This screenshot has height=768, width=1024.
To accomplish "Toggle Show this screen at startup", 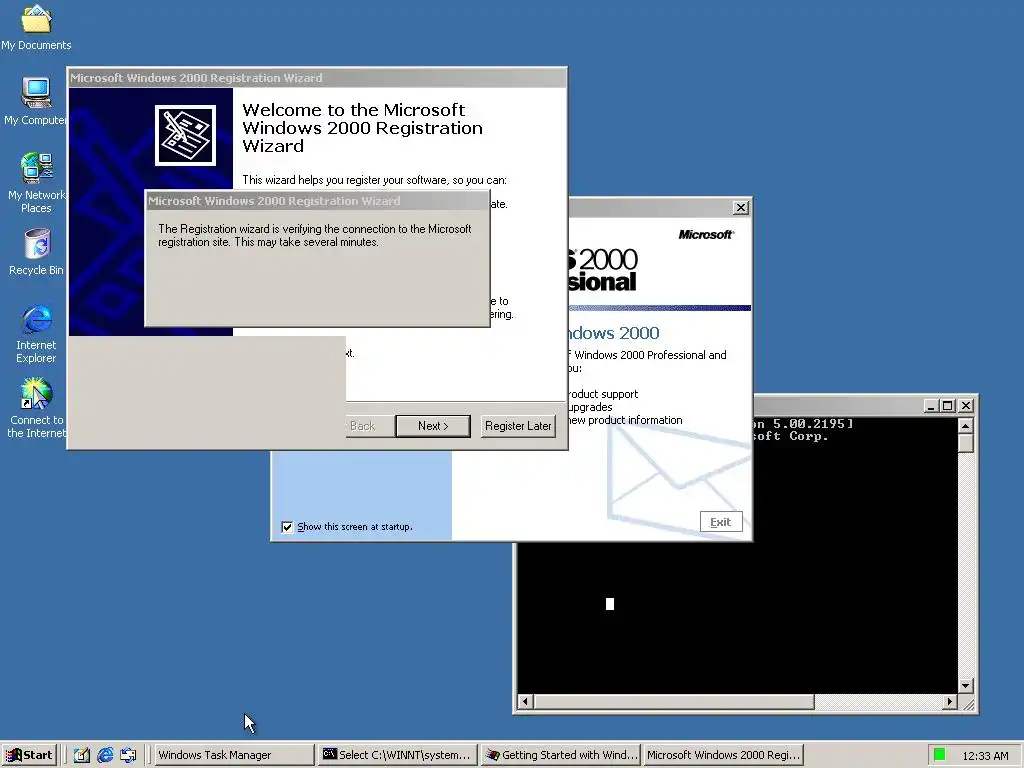I will [287, 527].
